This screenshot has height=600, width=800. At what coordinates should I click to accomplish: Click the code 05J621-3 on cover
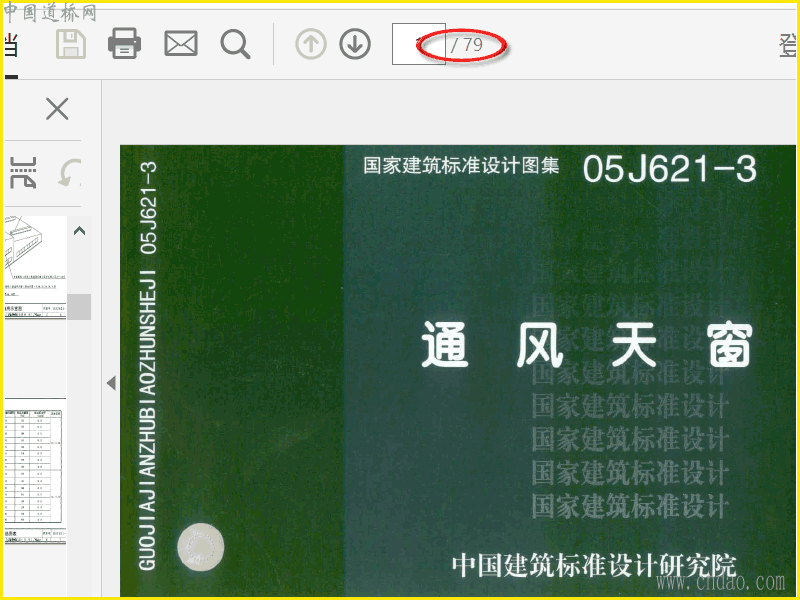point(669,169)
